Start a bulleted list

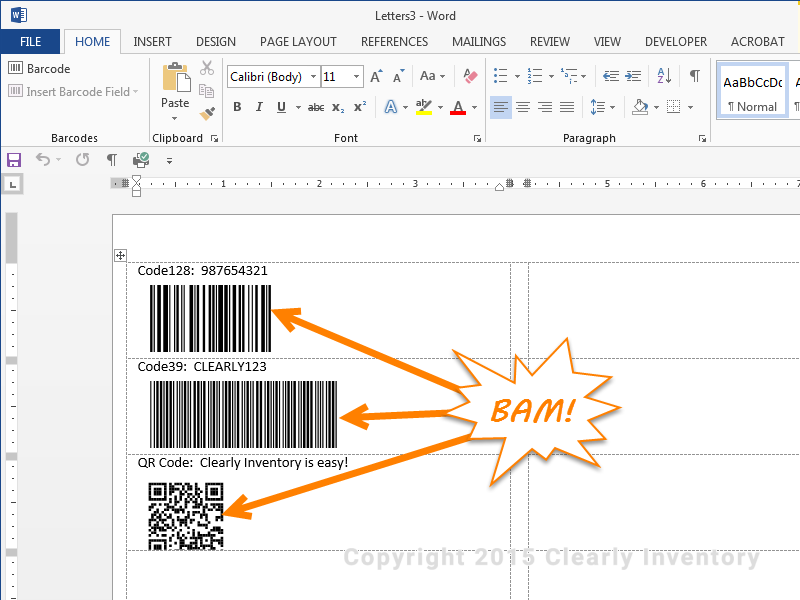[x=501, y=76]
